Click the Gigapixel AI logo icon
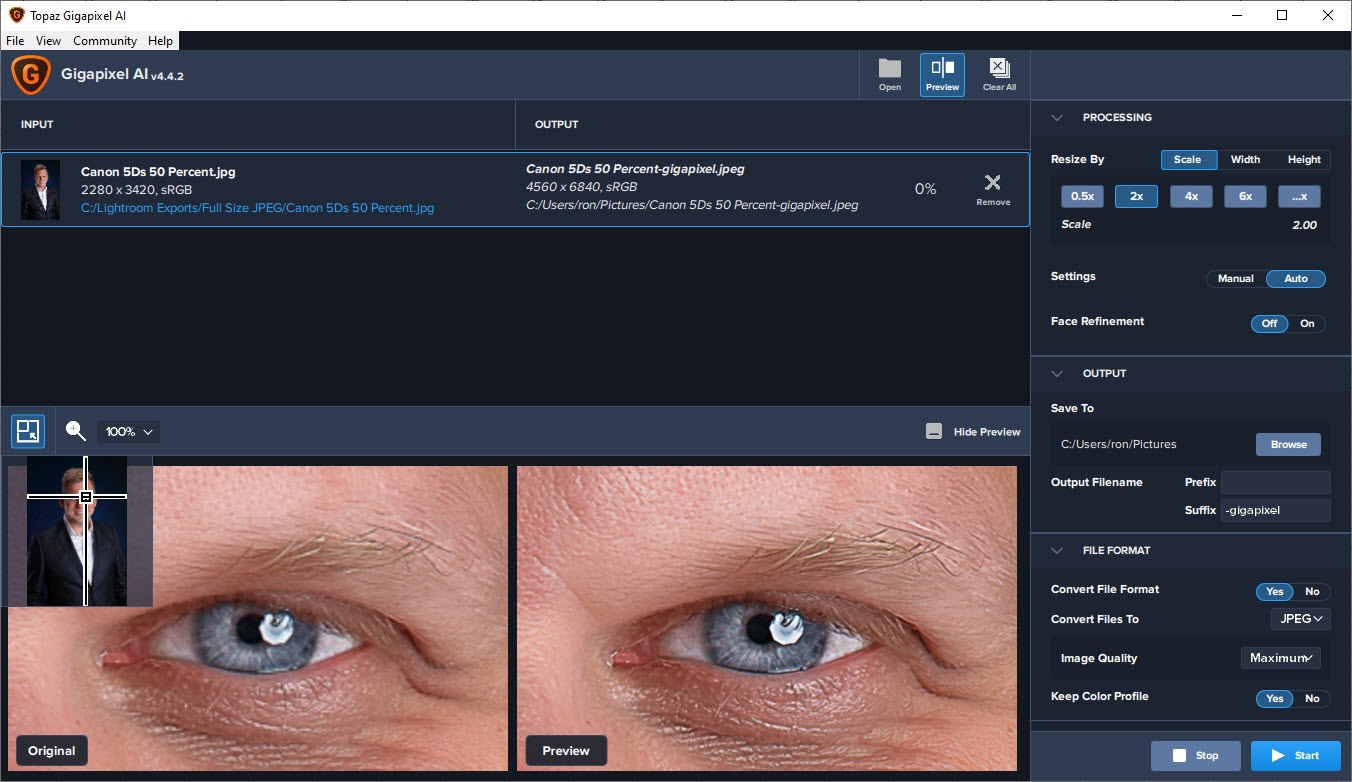The height and width of the screenshot is (782, 1352). 31,75
